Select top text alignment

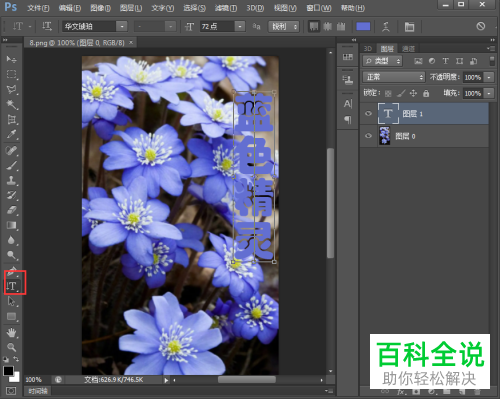coord(314,26)
